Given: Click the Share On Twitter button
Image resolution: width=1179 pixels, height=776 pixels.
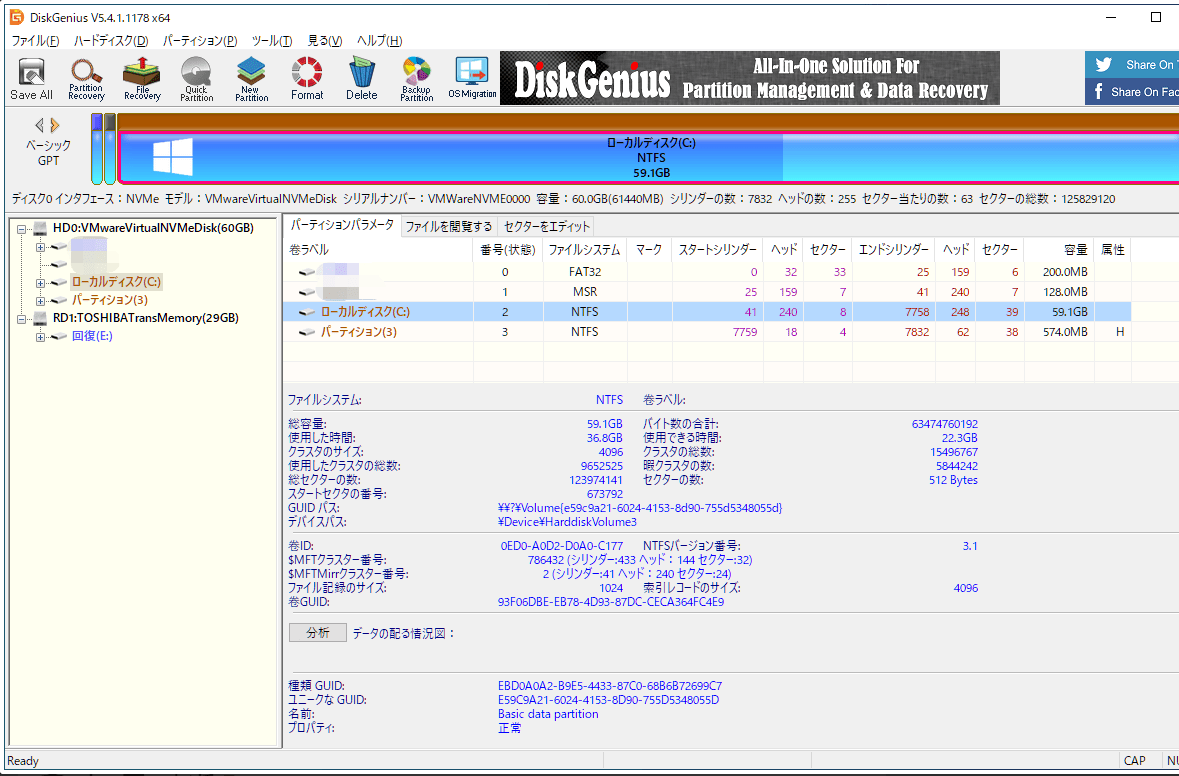Looking at the screenshot, I should point(1132,65).
